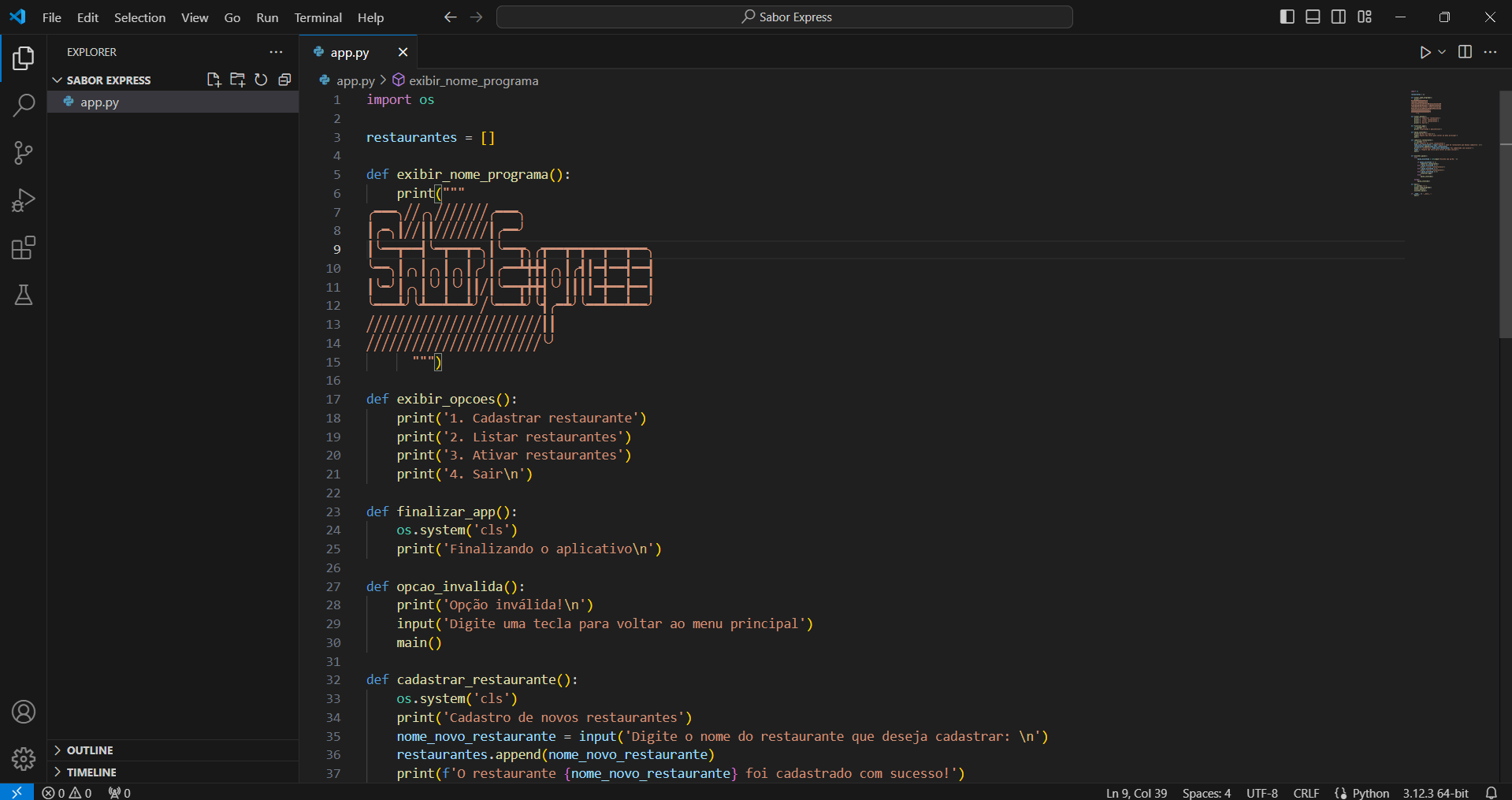Open the run file options dropdown
This screenshot has width=1512, height=800.
tap(1442, 52)
